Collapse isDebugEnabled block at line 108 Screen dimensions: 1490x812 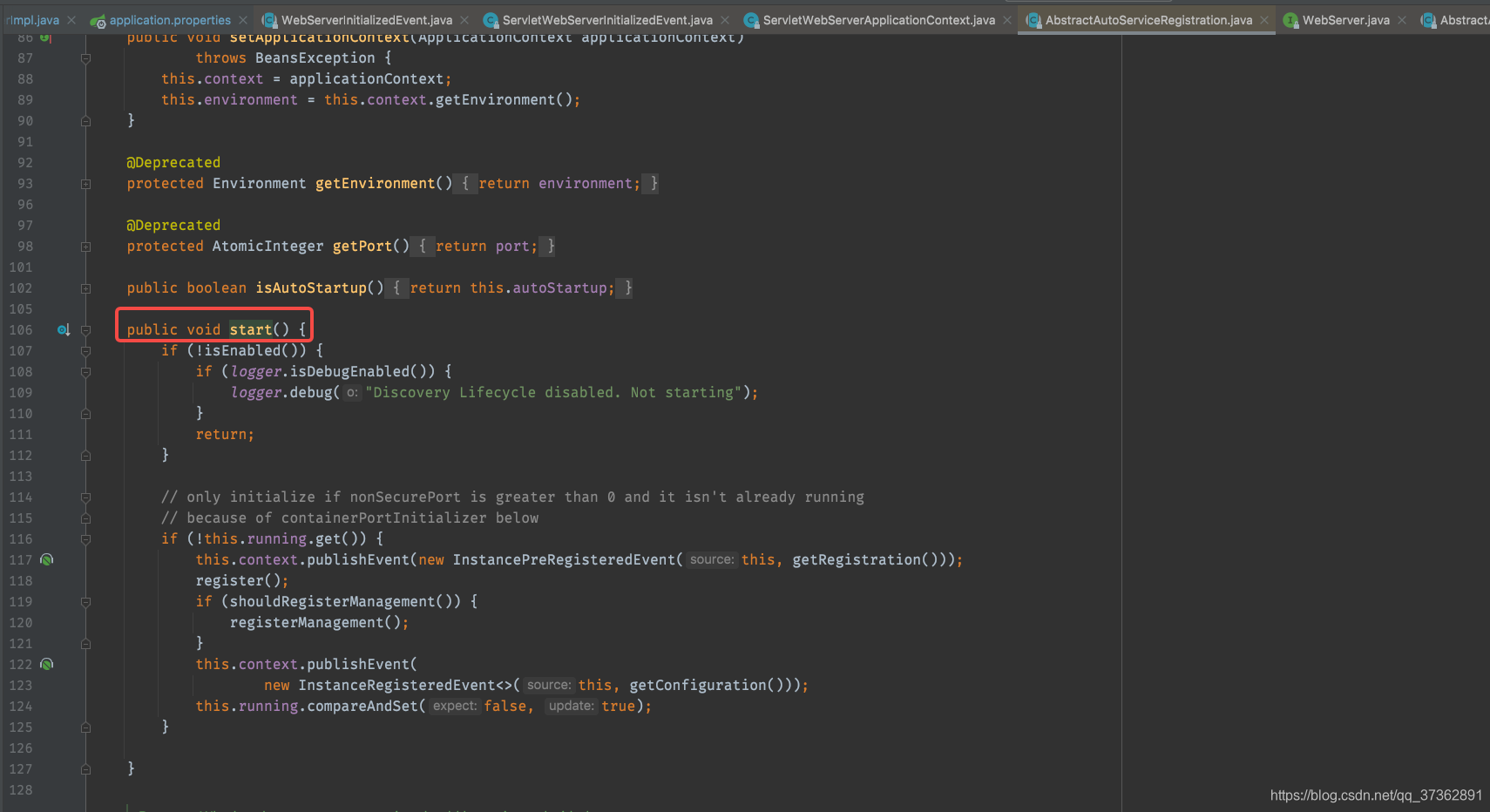click(85, 372)
